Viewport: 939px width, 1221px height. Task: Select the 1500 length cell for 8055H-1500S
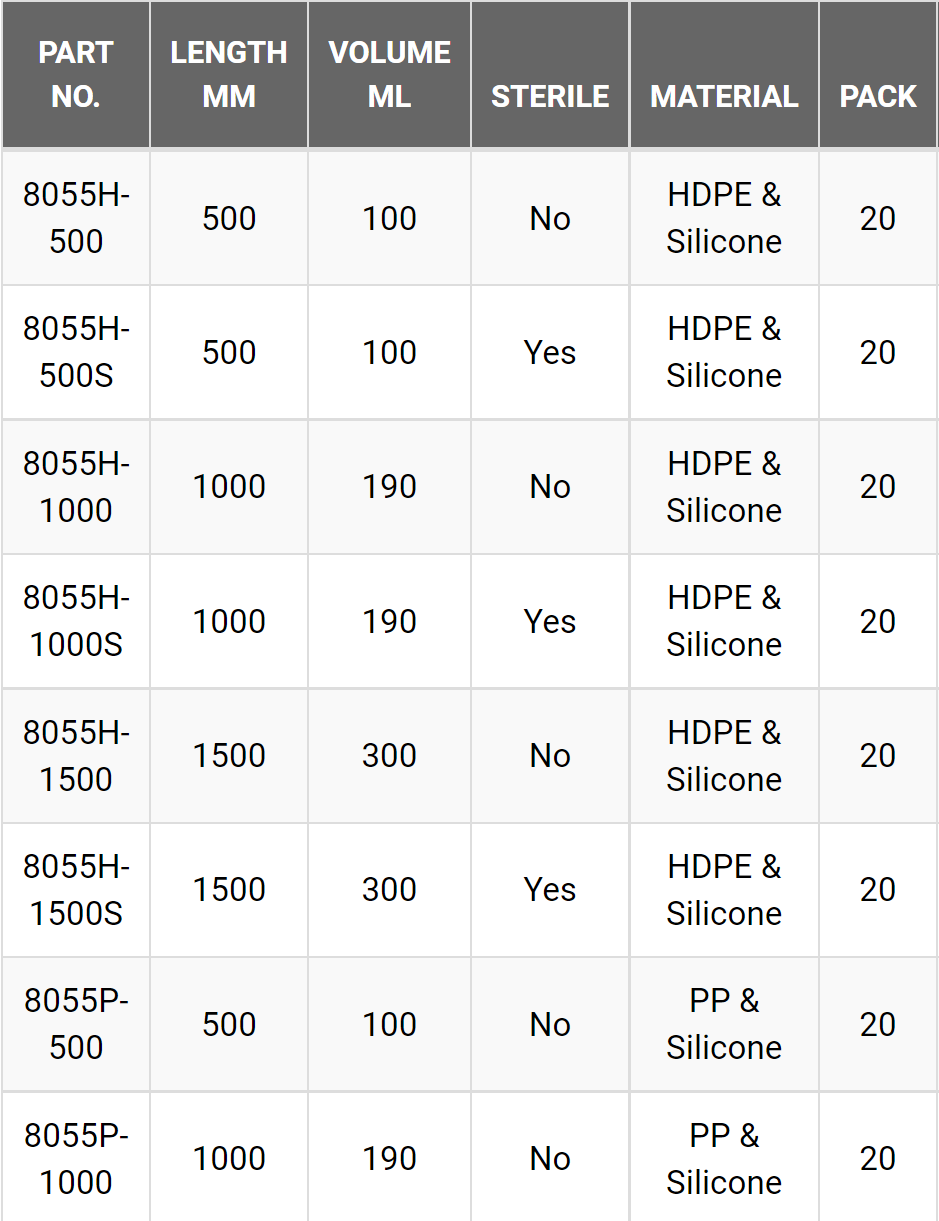pyautogui.click(x=229, y=889)
